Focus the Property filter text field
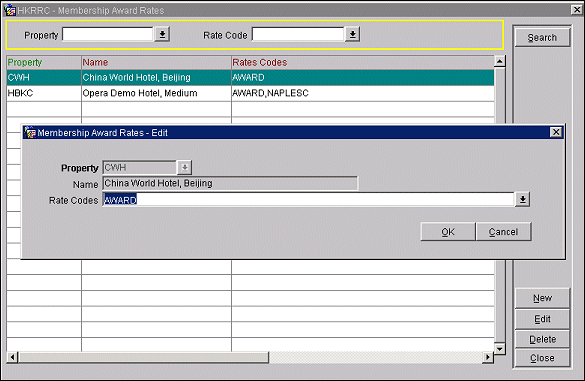Screen dimensions: 585x381 (108, 34)
